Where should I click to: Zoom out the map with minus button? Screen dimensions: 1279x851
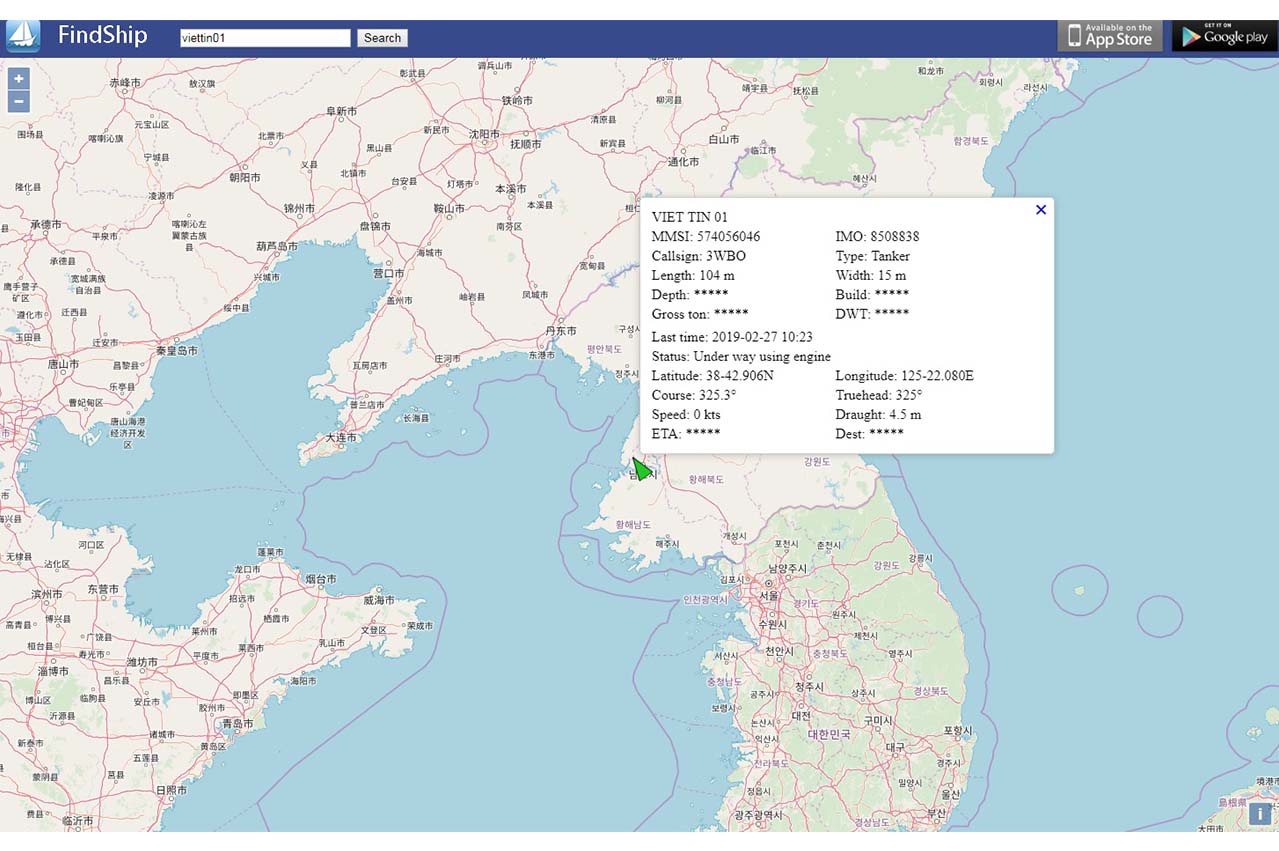tap(19, 101)
